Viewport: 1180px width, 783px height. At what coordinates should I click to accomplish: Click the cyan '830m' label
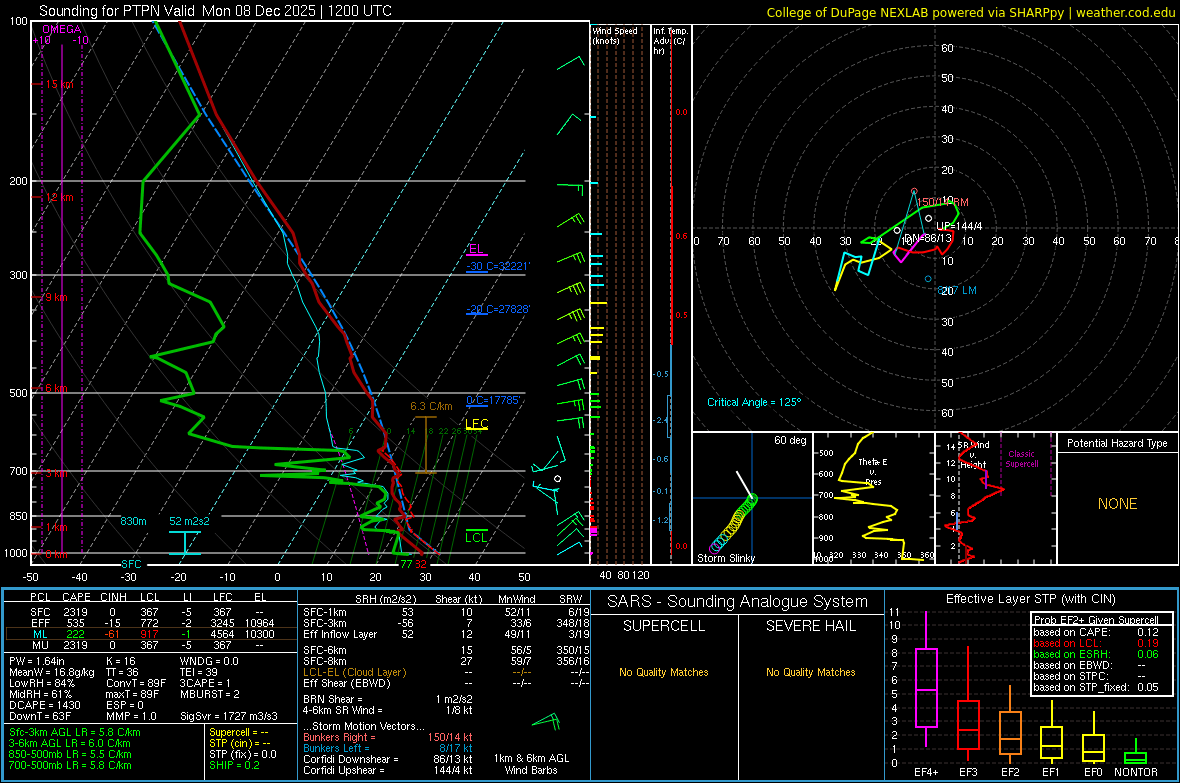(133, 521)
